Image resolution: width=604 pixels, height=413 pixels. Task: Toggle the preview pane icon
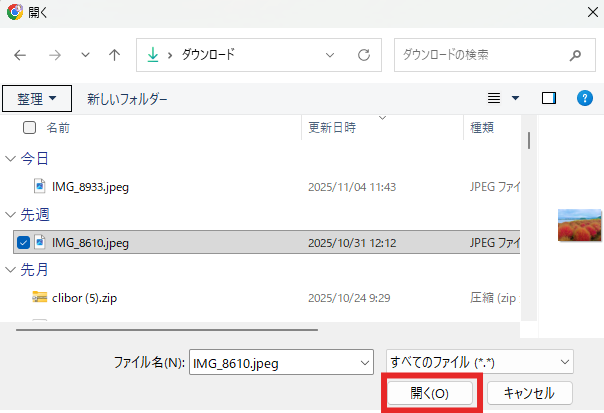549,98
